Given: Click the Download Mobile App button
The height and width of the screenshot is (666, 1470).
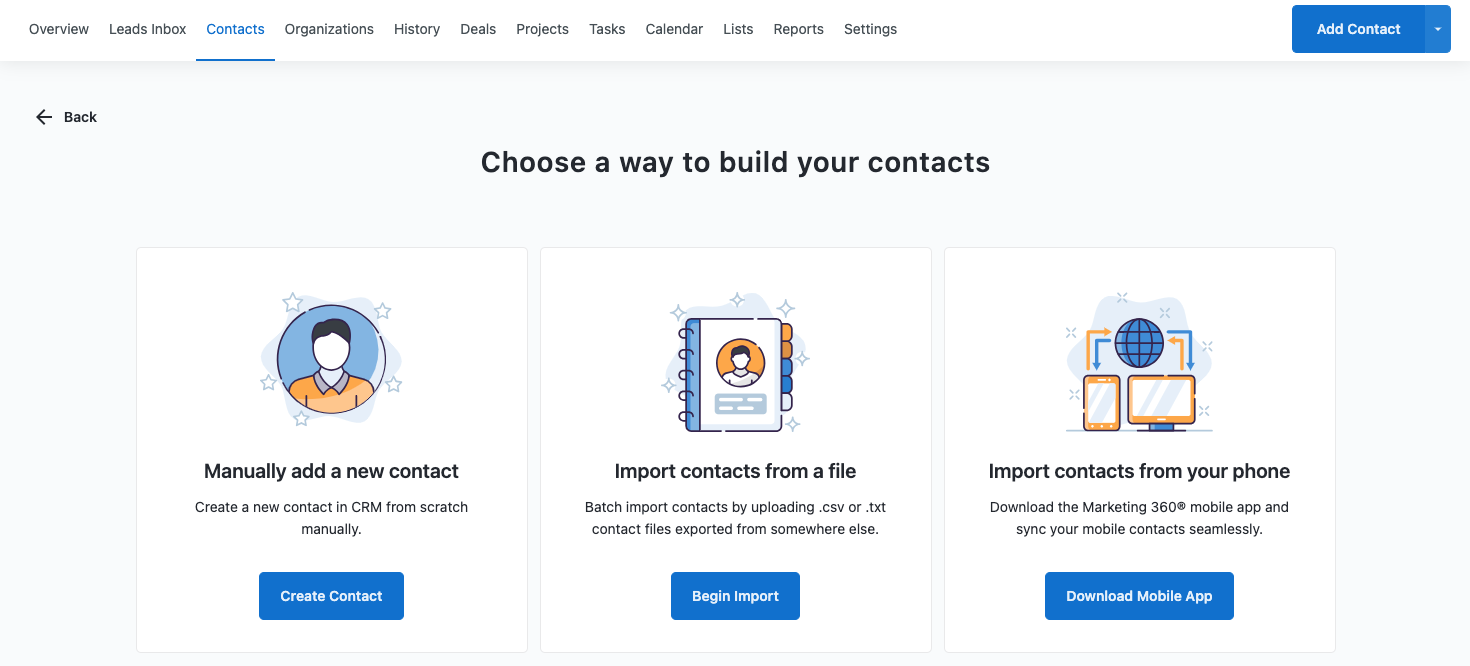Looking at the screenshot, I should point(1139,596).
